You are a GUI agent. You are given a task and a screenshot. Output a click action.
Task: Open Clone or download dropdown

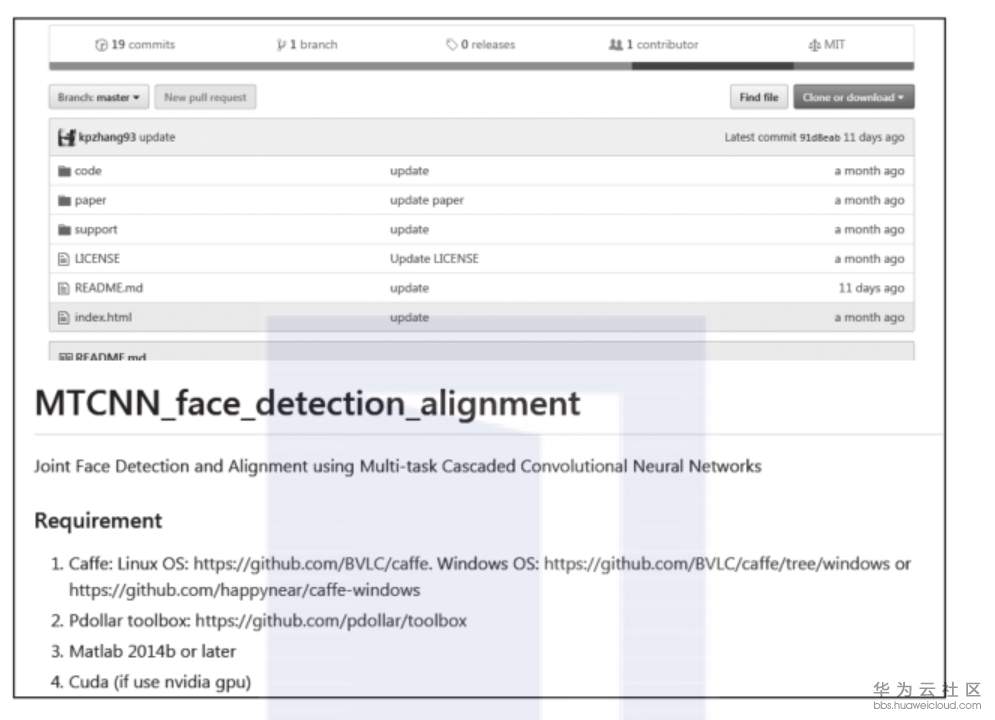click(853, 97)
